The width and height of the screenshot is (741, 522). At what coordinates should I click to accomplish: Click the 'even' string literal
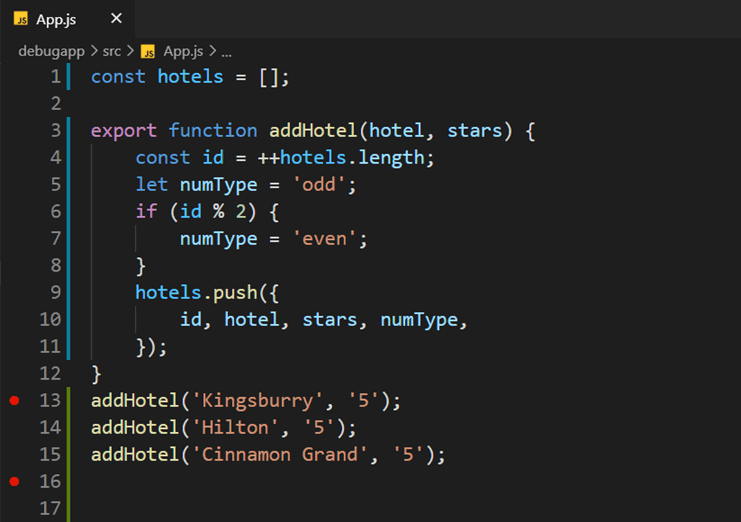click(325, 239)
